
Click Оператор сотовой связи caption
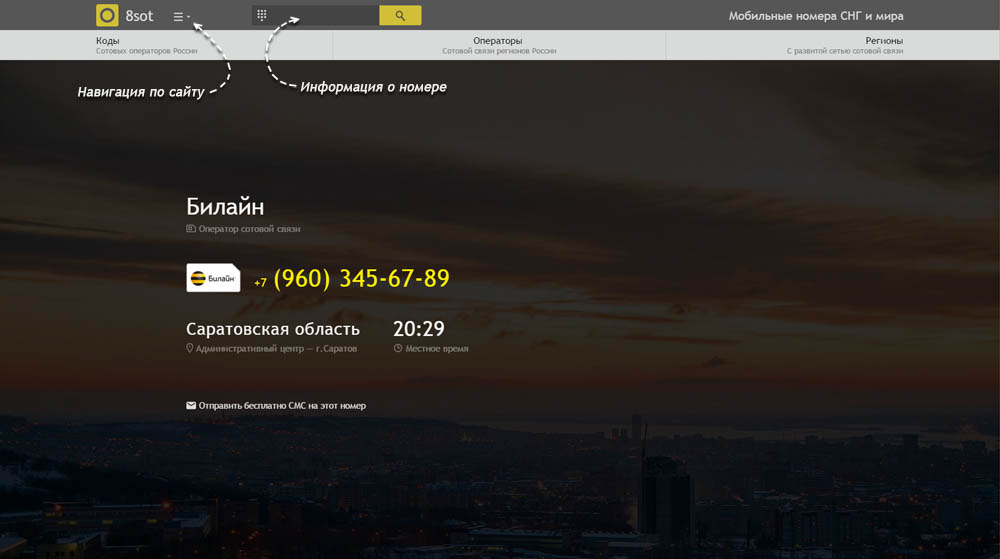[249, 229]
